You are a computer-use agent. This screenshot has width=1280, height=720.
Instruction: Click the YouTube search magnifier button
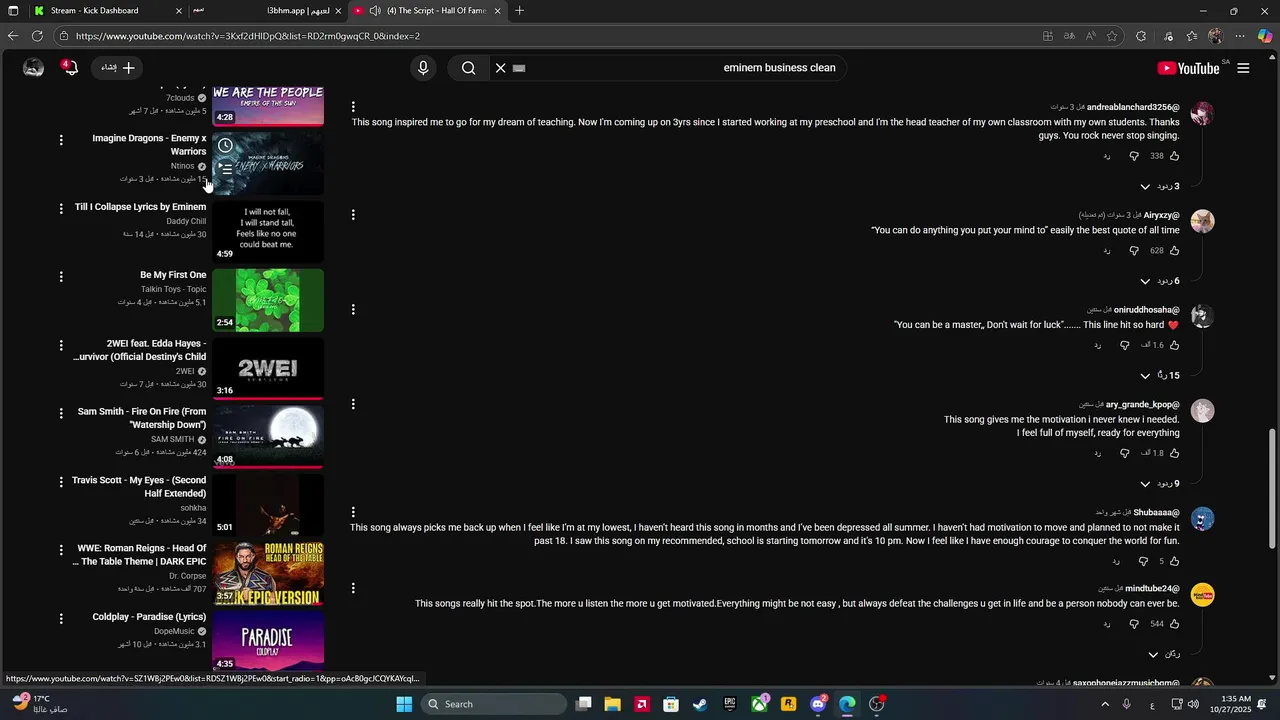(468, 68)
